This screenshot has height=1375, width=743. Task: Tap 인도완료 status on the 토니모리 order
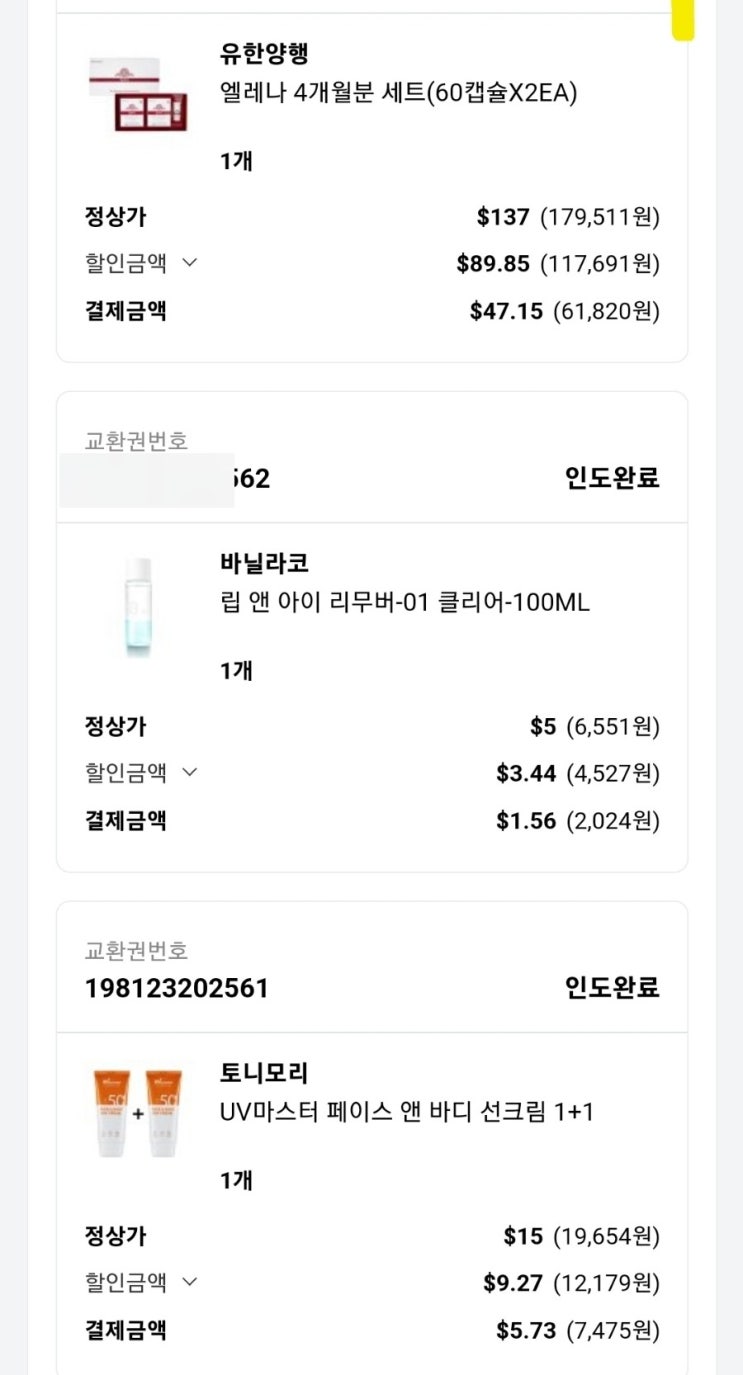(x=612, y=988)
